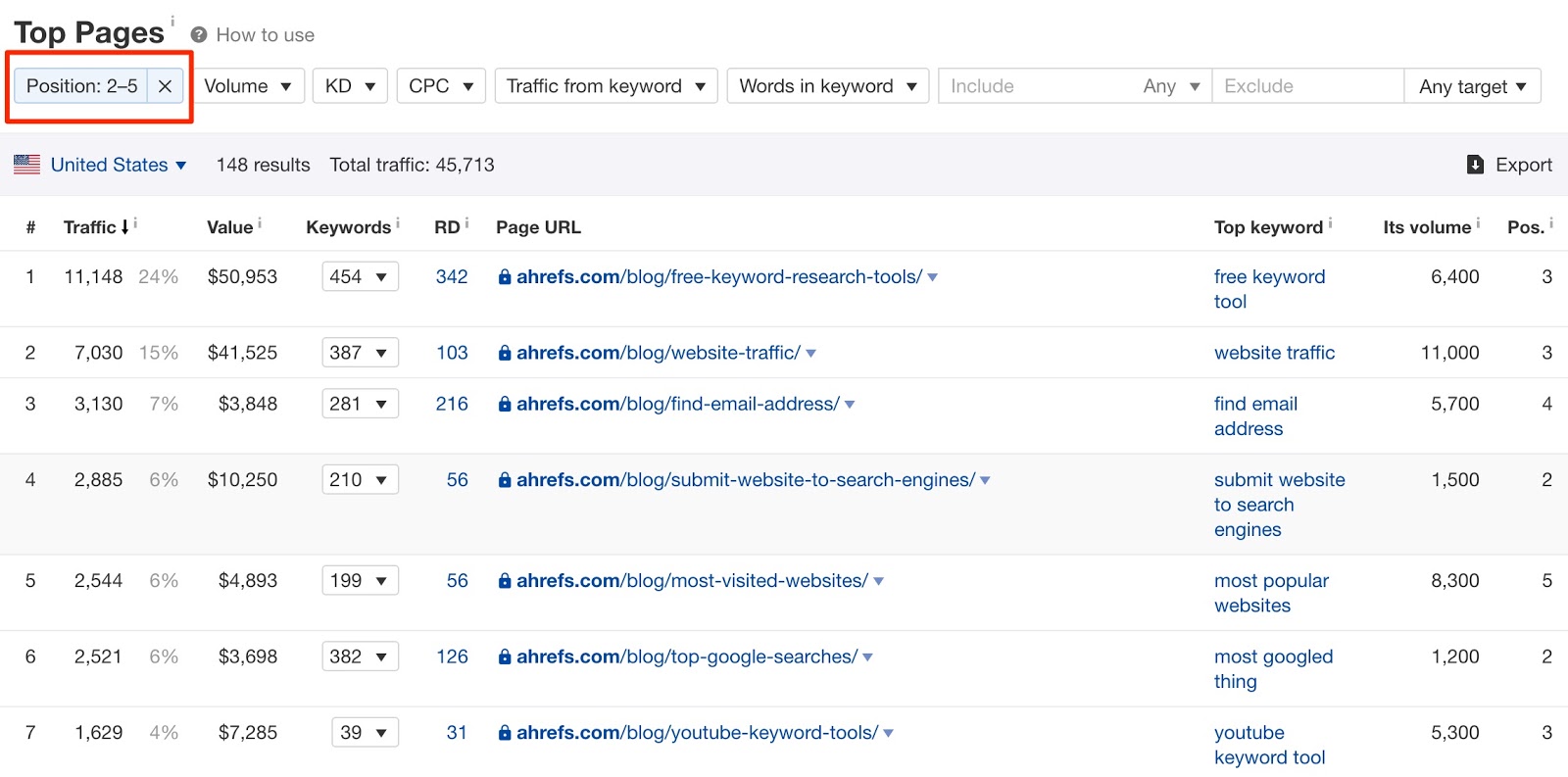Expand the 454 keywords dropdown
The height and width of the screenshot is (777, 1568).
click(360, 277)
